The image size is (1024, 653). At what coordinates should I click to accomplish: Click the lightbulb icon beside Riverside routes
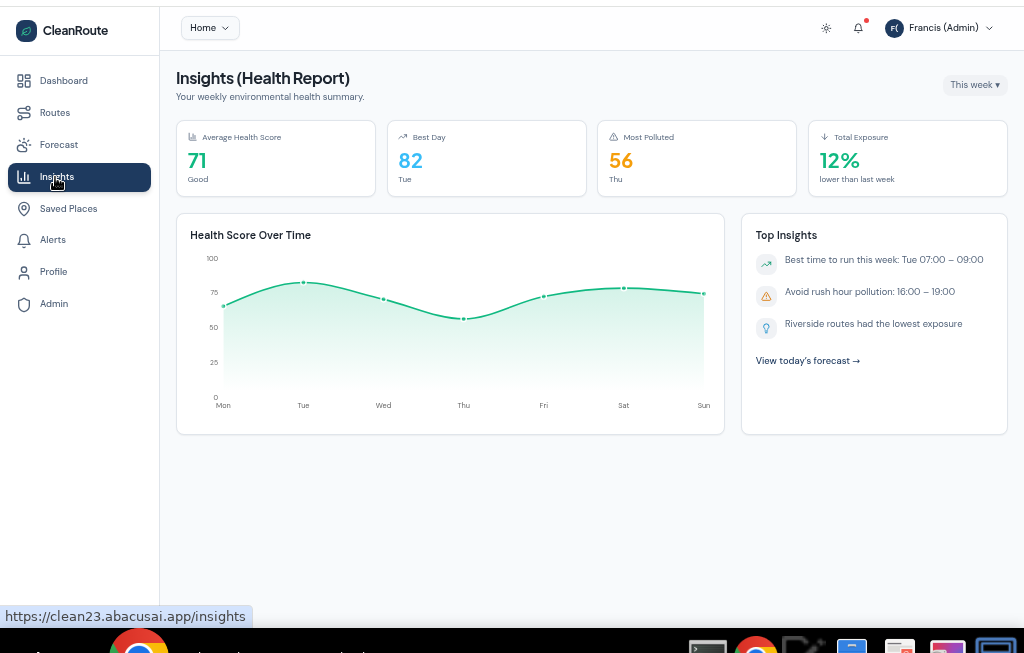click(x=766, y=328)
